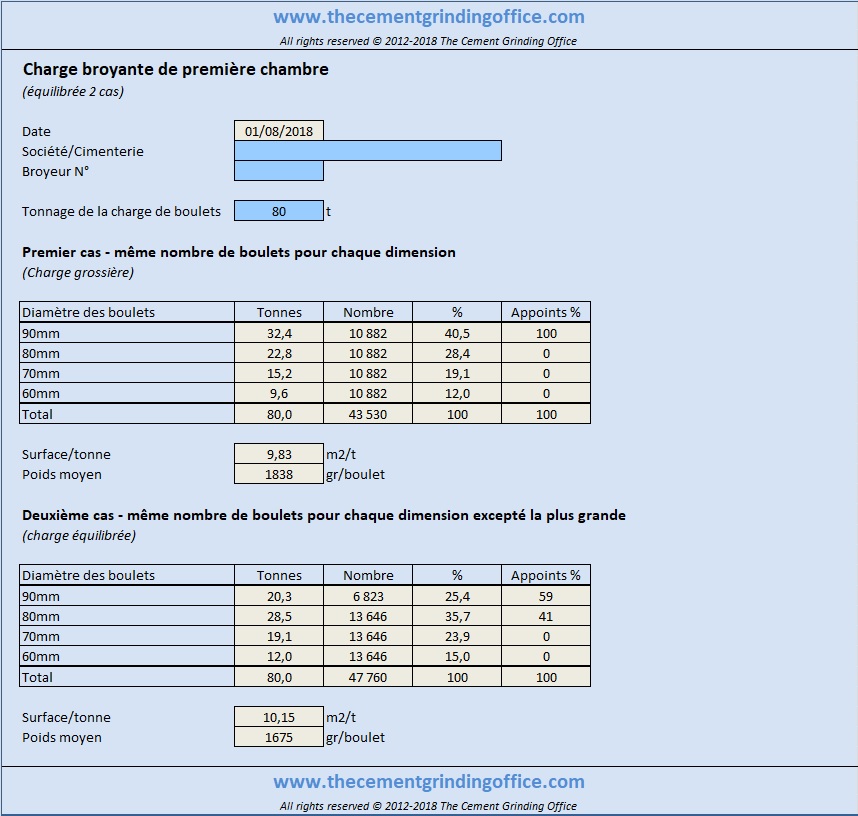Select the 9,6 tonnes cell

pyautogui.click(x=279, y=393)
